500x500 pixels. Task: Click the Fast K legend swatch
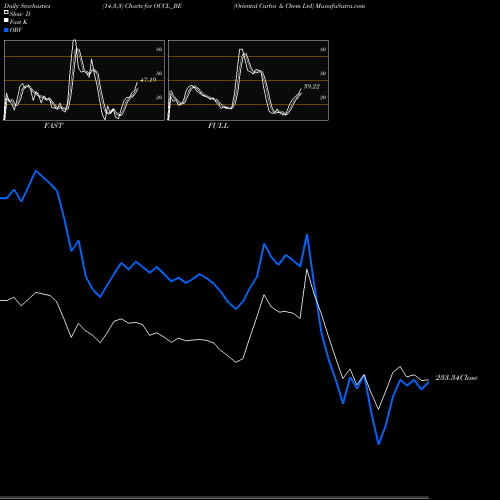click(x=6, y=21)
